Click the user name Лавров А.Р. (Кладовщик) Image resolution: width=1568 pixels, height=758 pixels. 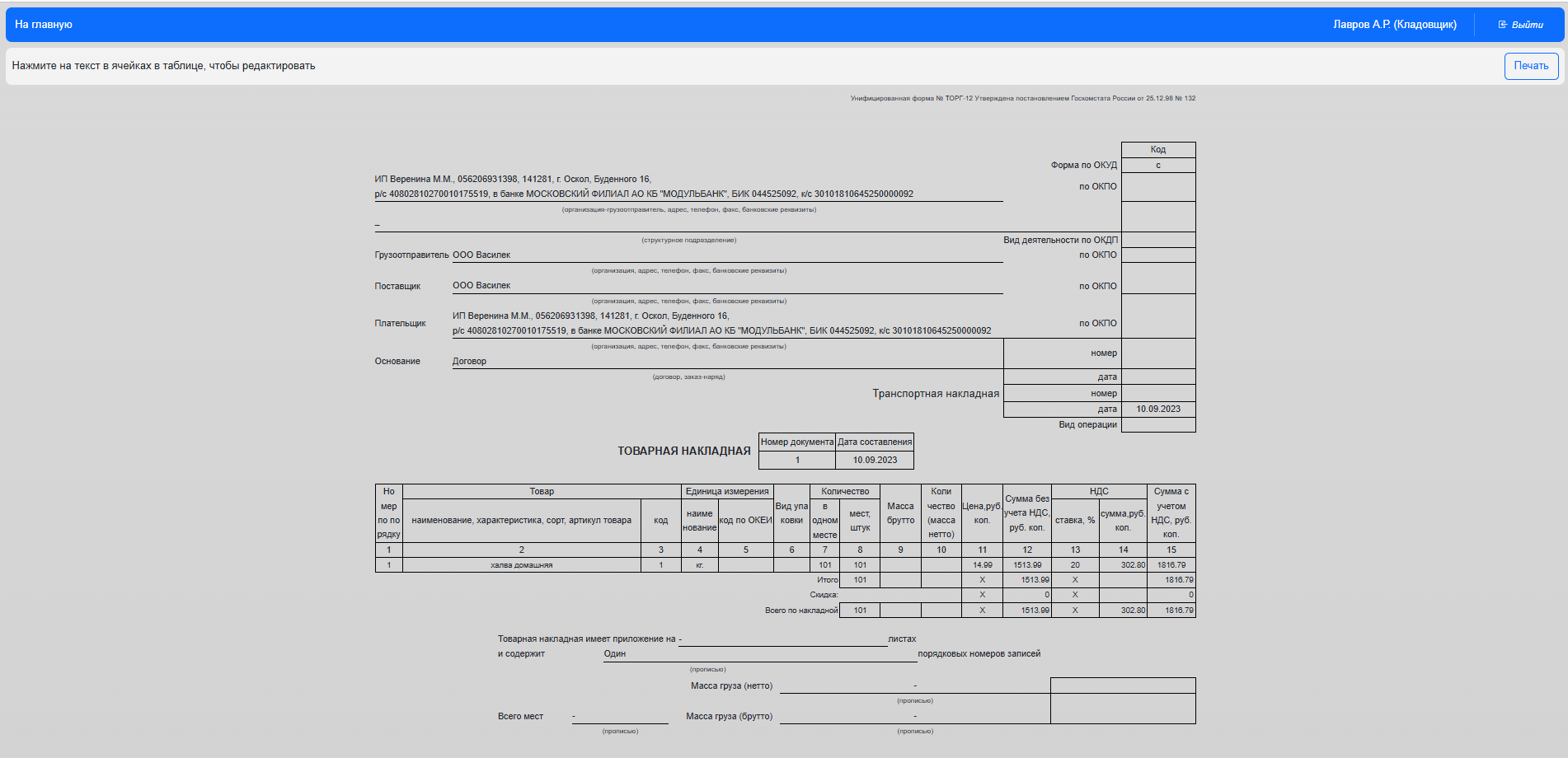(1395, 25)
